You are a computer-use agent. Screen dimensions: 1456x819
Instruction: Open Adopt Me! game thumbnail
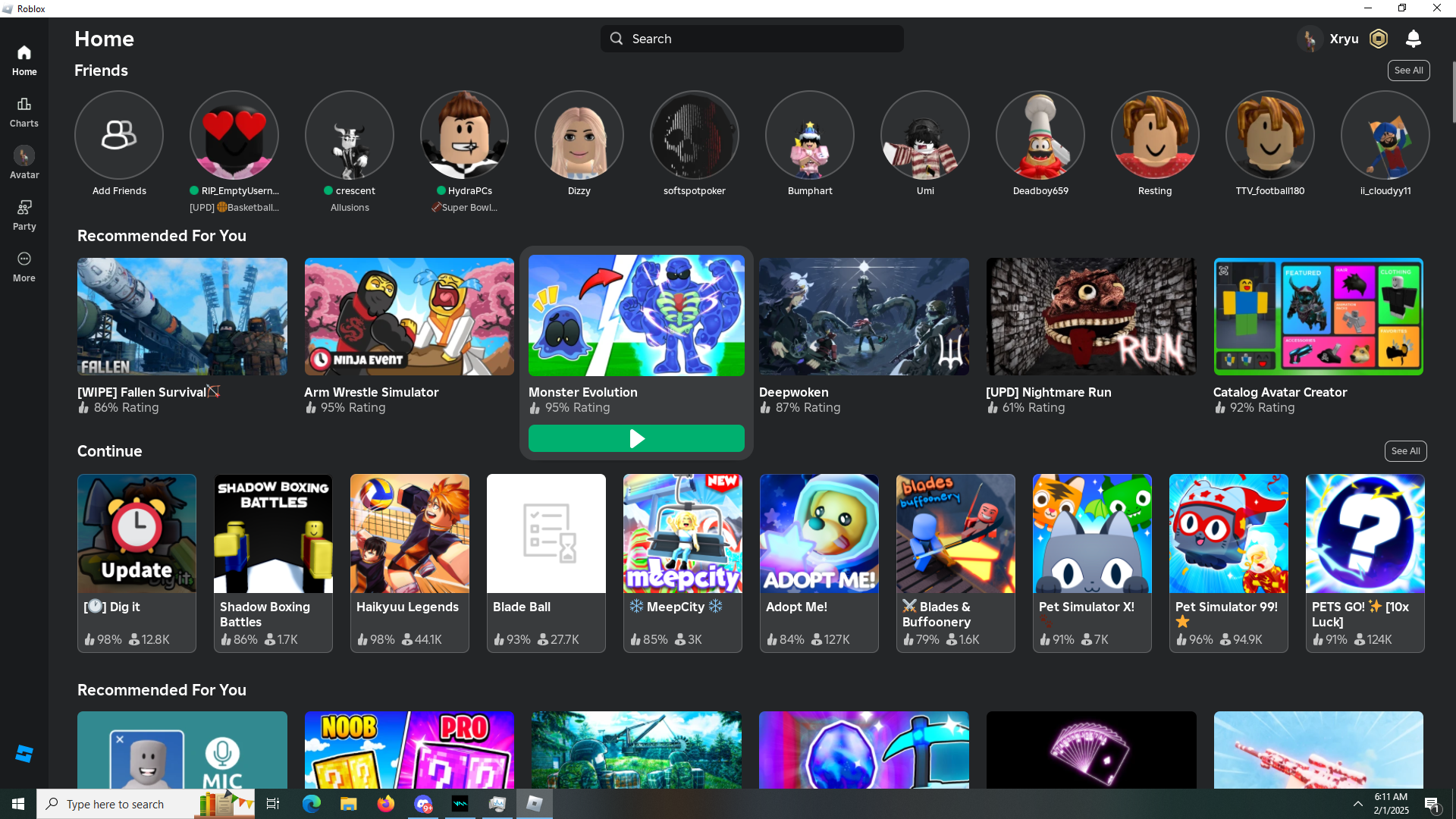(x=819, y=533)
